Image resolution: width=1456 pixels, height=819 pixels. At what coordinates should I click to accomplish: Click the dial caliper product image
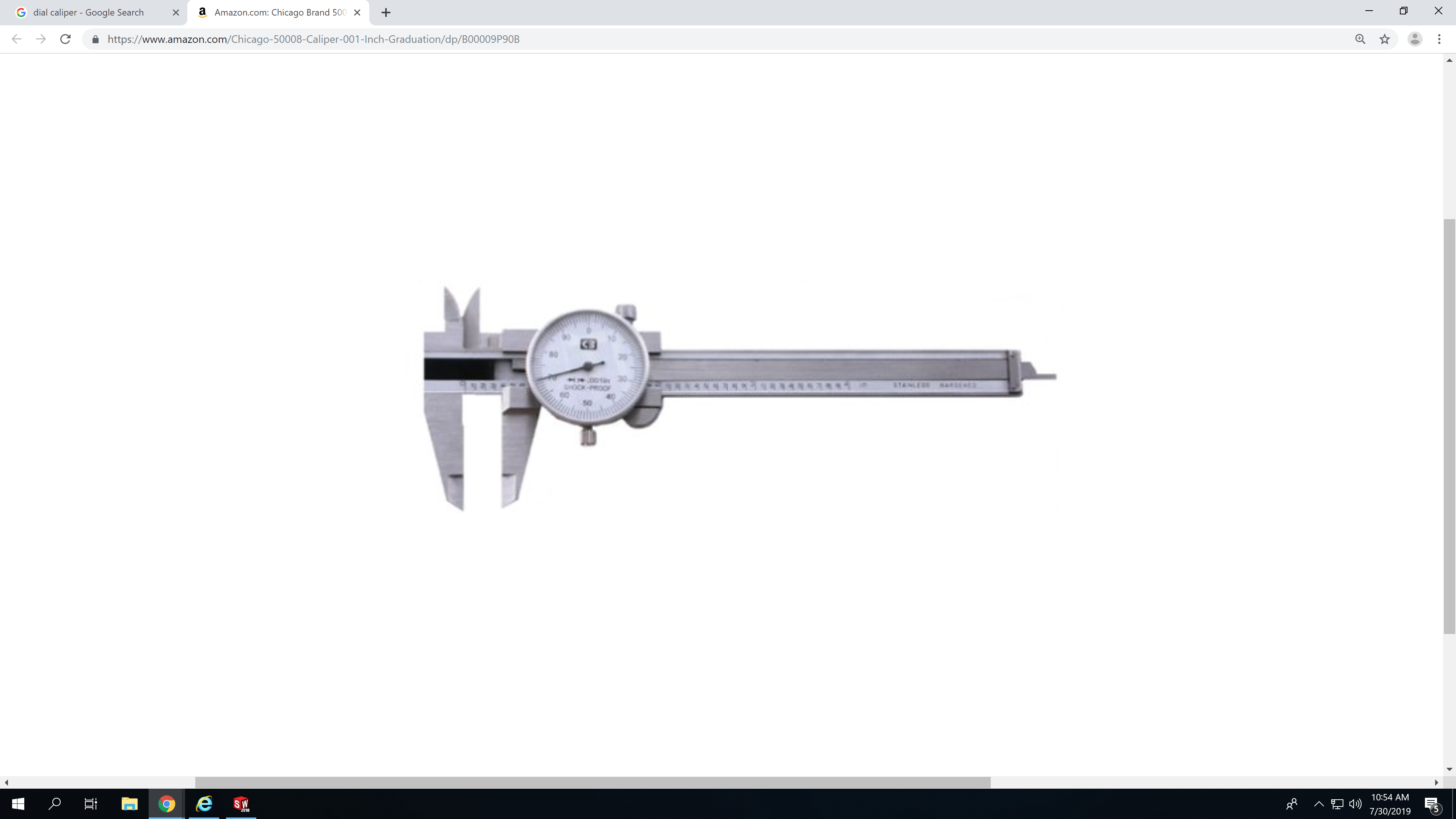(x=735, y=384)
